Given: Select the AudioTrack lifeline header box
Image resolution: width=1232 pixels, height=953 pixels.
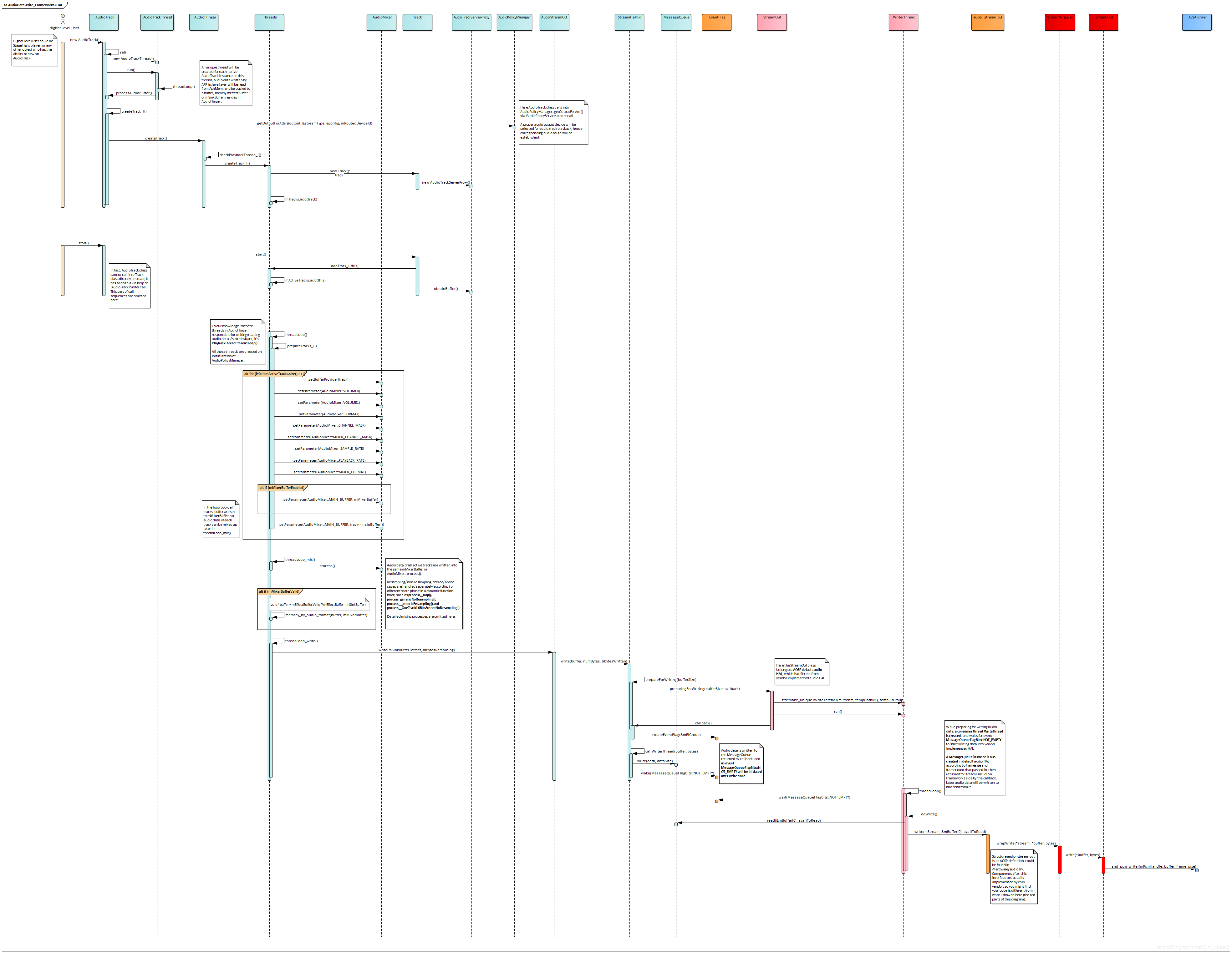Looking at the screenshot, I should [x=104, y=22].
